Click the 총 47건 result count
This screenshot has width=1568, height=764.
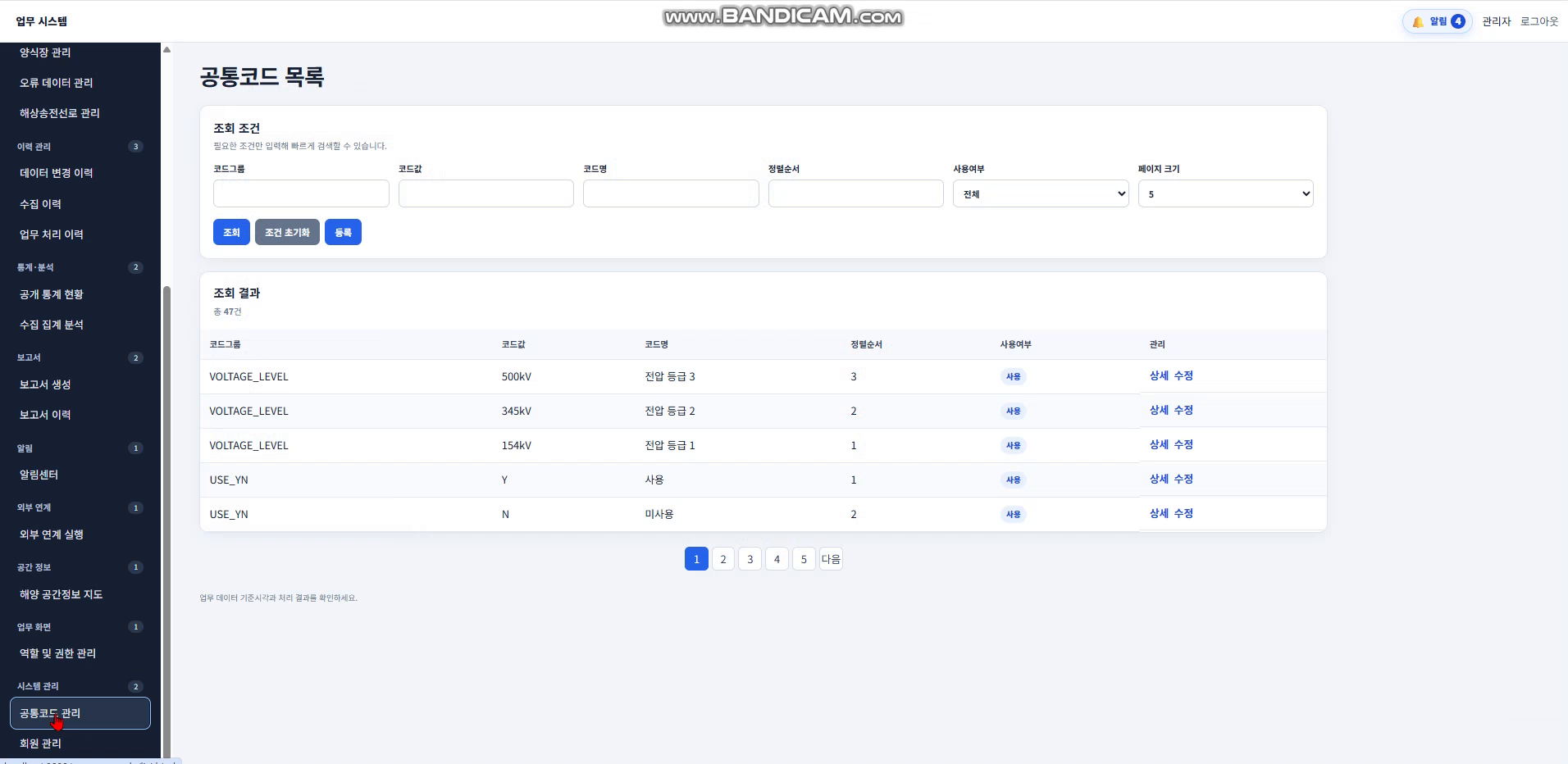(227, 312)
